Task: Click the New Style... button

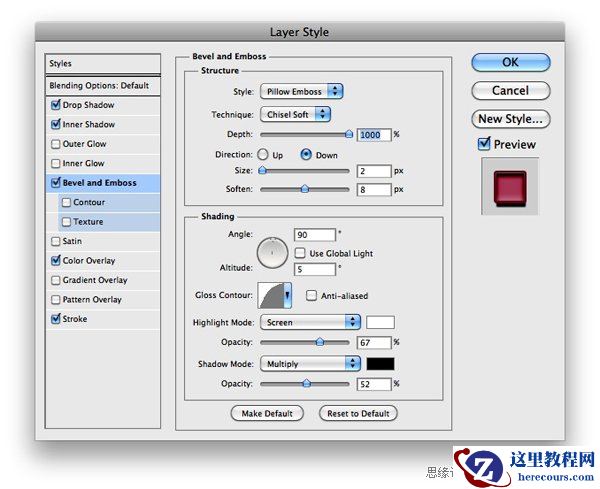Action: tap(511, 119)
